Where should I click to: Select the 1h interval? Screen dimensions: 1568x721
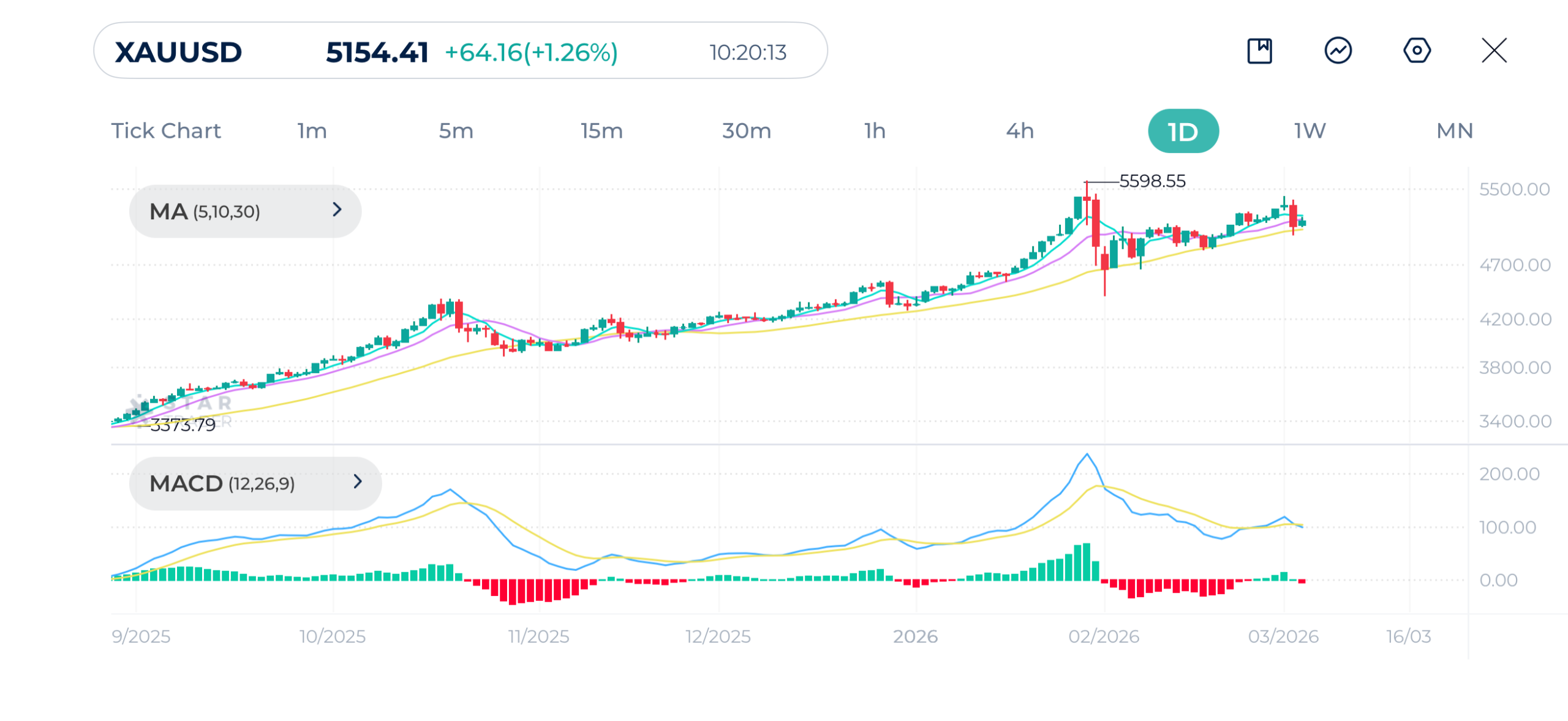875,130
